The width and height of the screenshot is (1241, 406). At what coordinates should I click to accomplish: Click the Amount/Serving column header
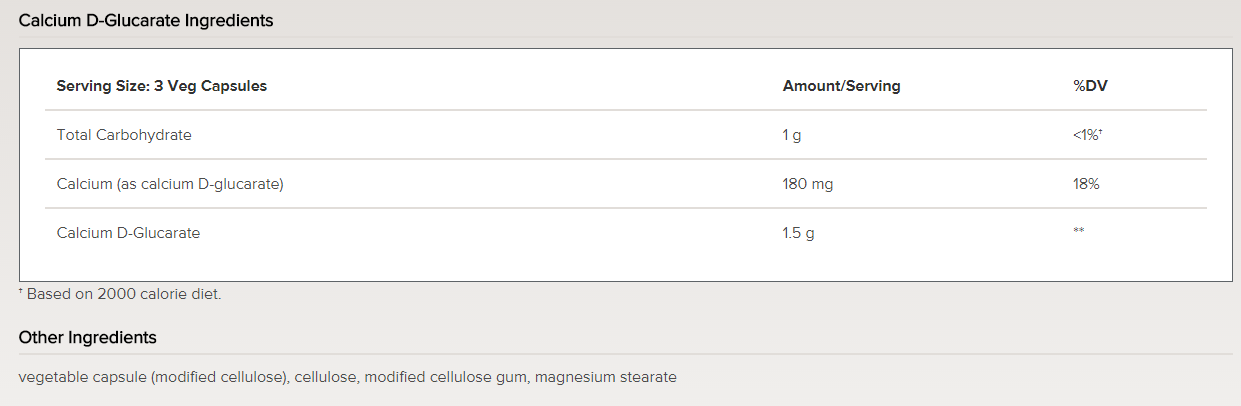pos(841,86)
